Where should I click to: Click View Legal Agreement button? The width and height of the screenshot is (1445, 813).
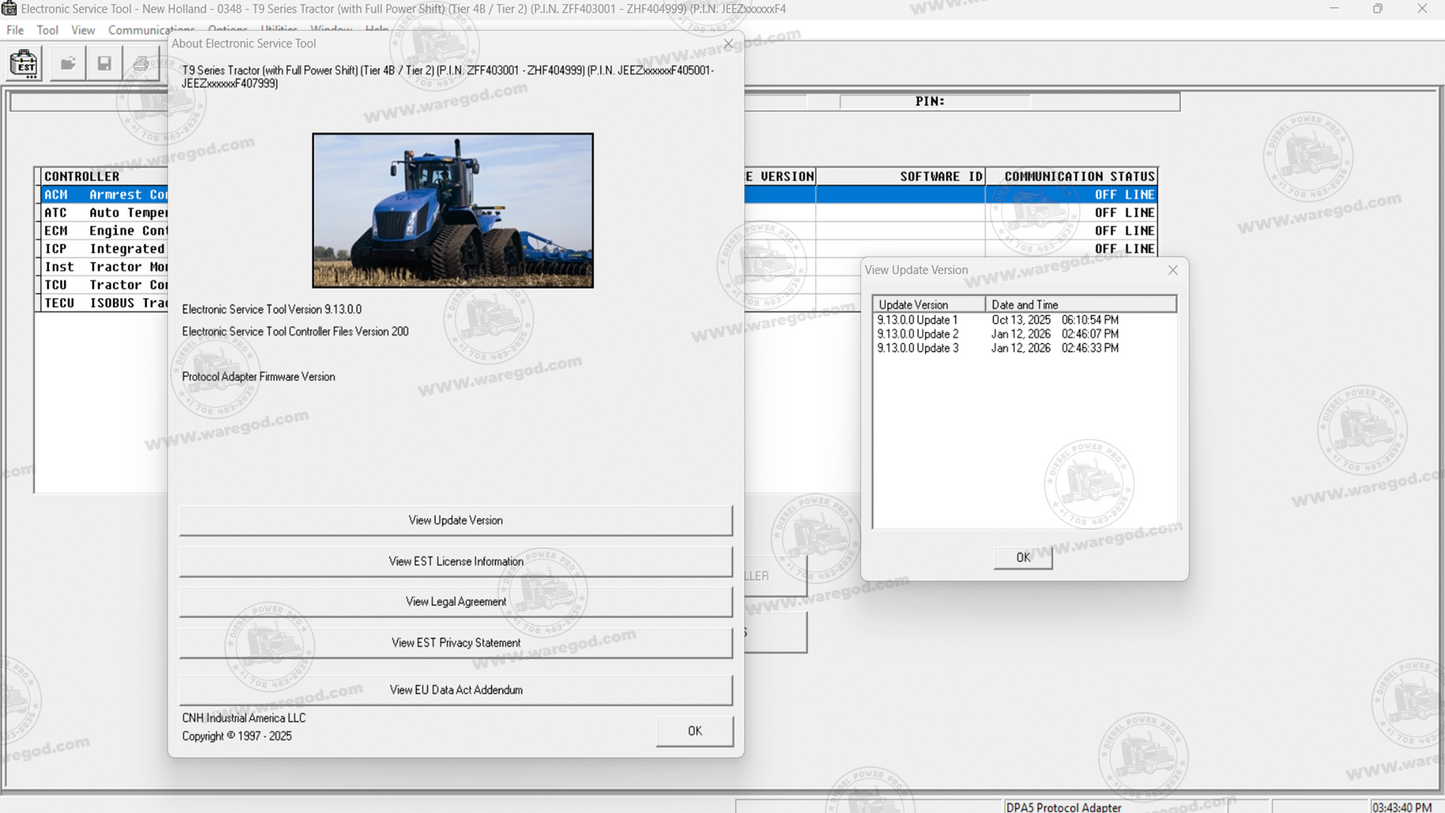pyautogui.click(x=455, y=601)
